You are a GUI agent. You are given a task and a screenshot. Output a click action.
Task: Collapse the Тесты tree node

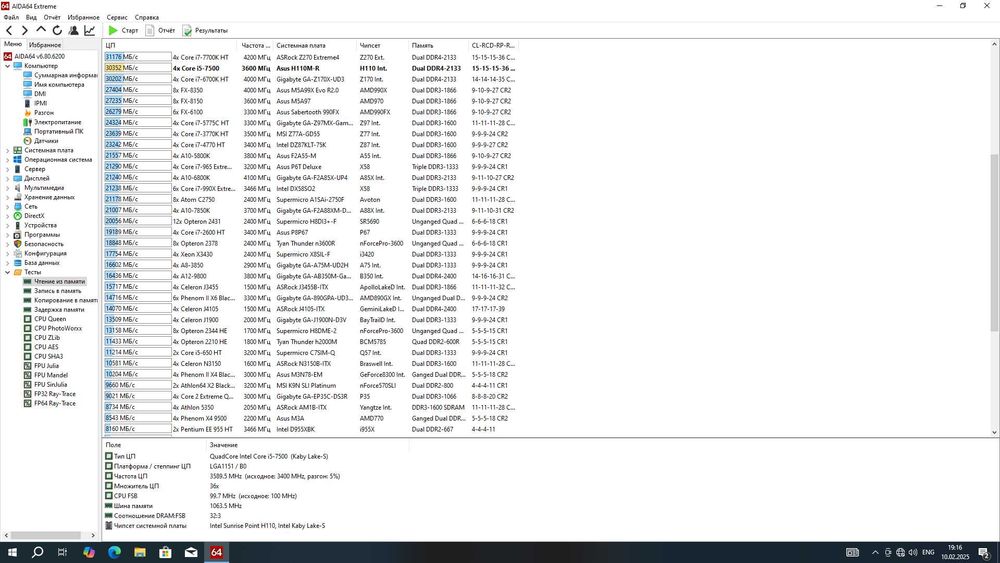click(8, 272)
